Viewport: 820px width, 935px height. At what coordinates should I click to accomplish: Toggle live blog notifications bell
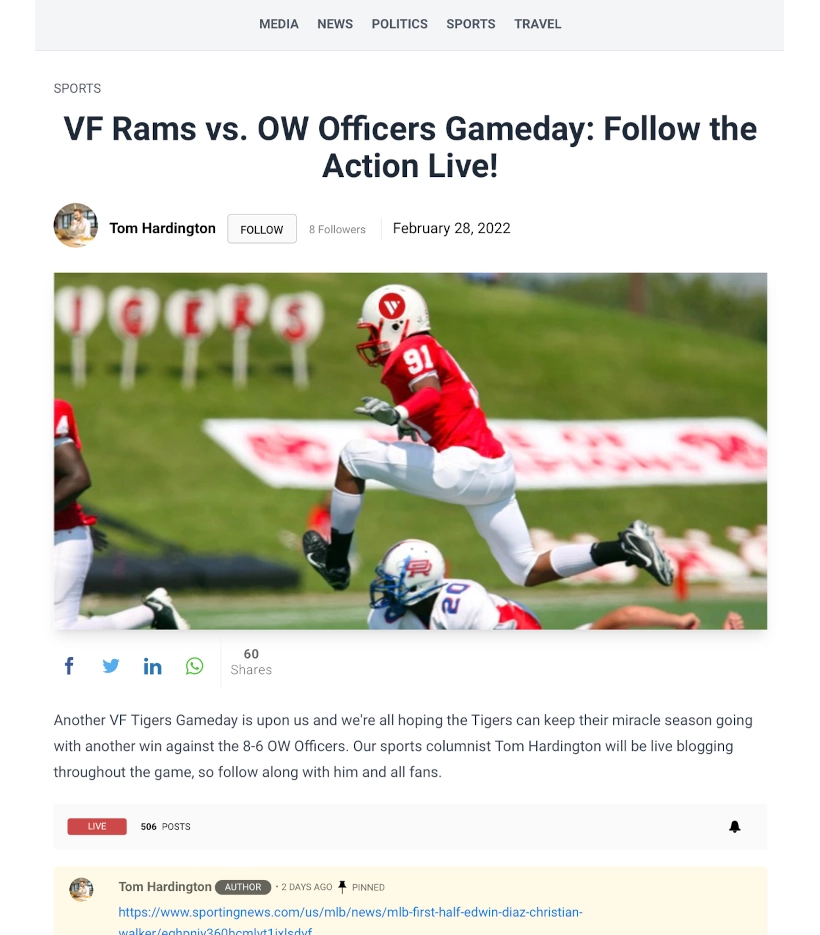(x=735, y=826)
